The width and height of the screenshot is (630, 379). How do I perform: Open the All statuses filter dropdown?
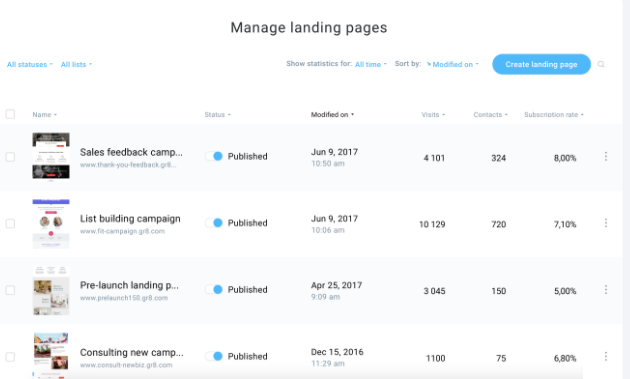pyautogui.click(x=30, y=64)
